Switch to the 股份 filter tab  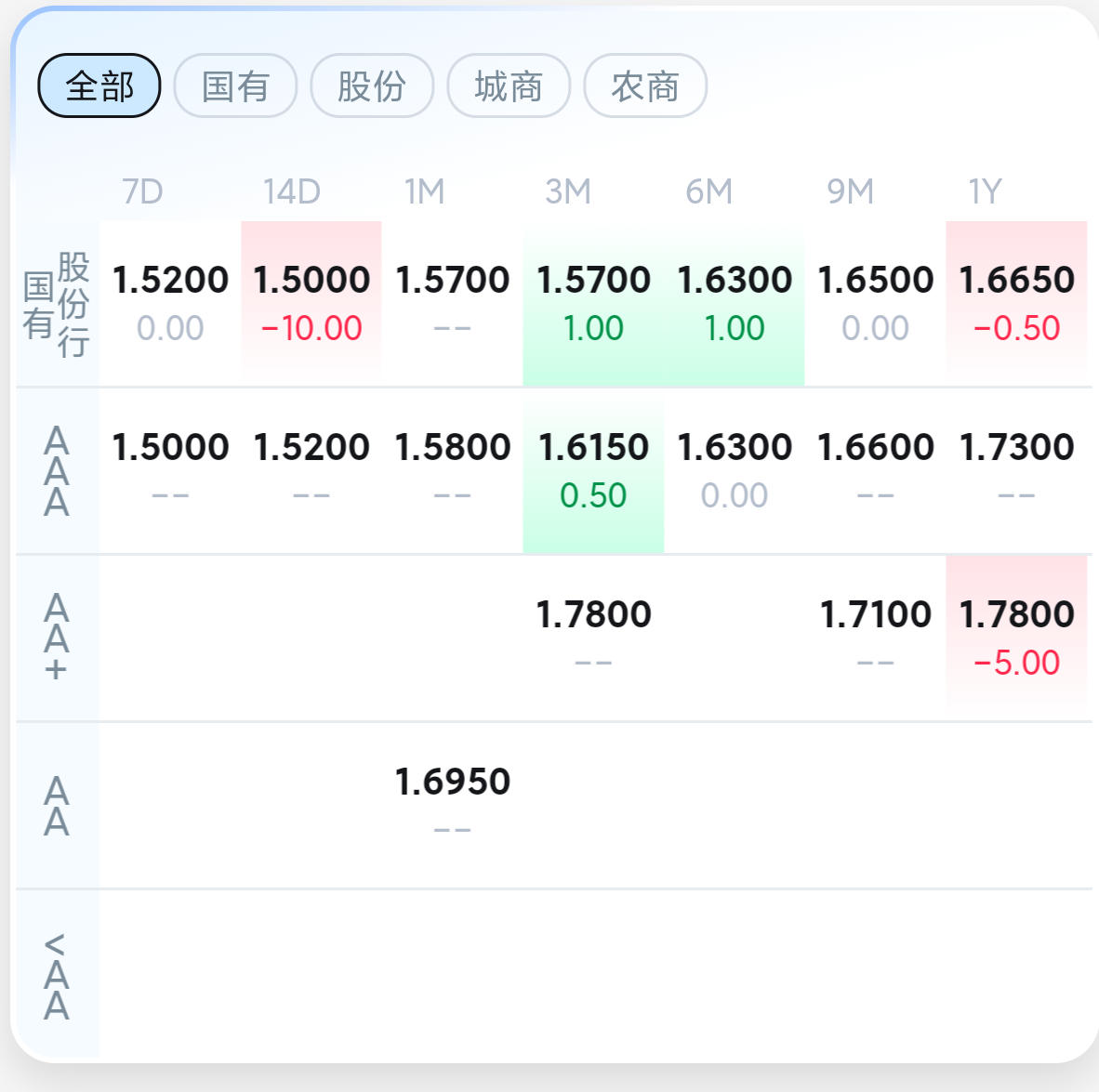[372, 86]
